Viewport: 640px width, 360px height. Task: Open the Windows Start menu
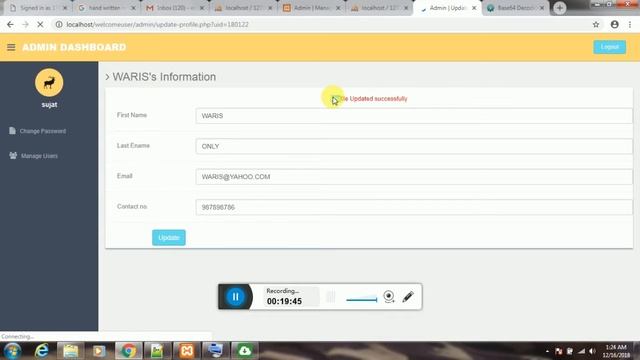tap(12, 351)
